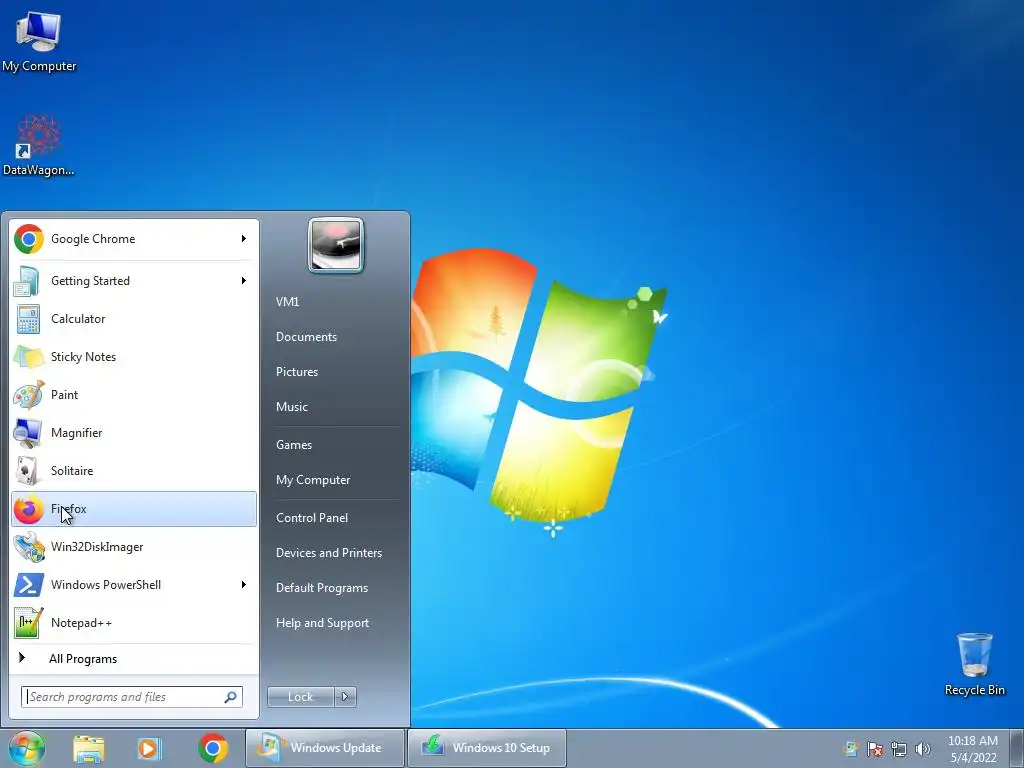Expand the Google Chrome jump list arrow
Viewport: 1024px width, 768px height.
pyautogui.click(x=244, y=239)
